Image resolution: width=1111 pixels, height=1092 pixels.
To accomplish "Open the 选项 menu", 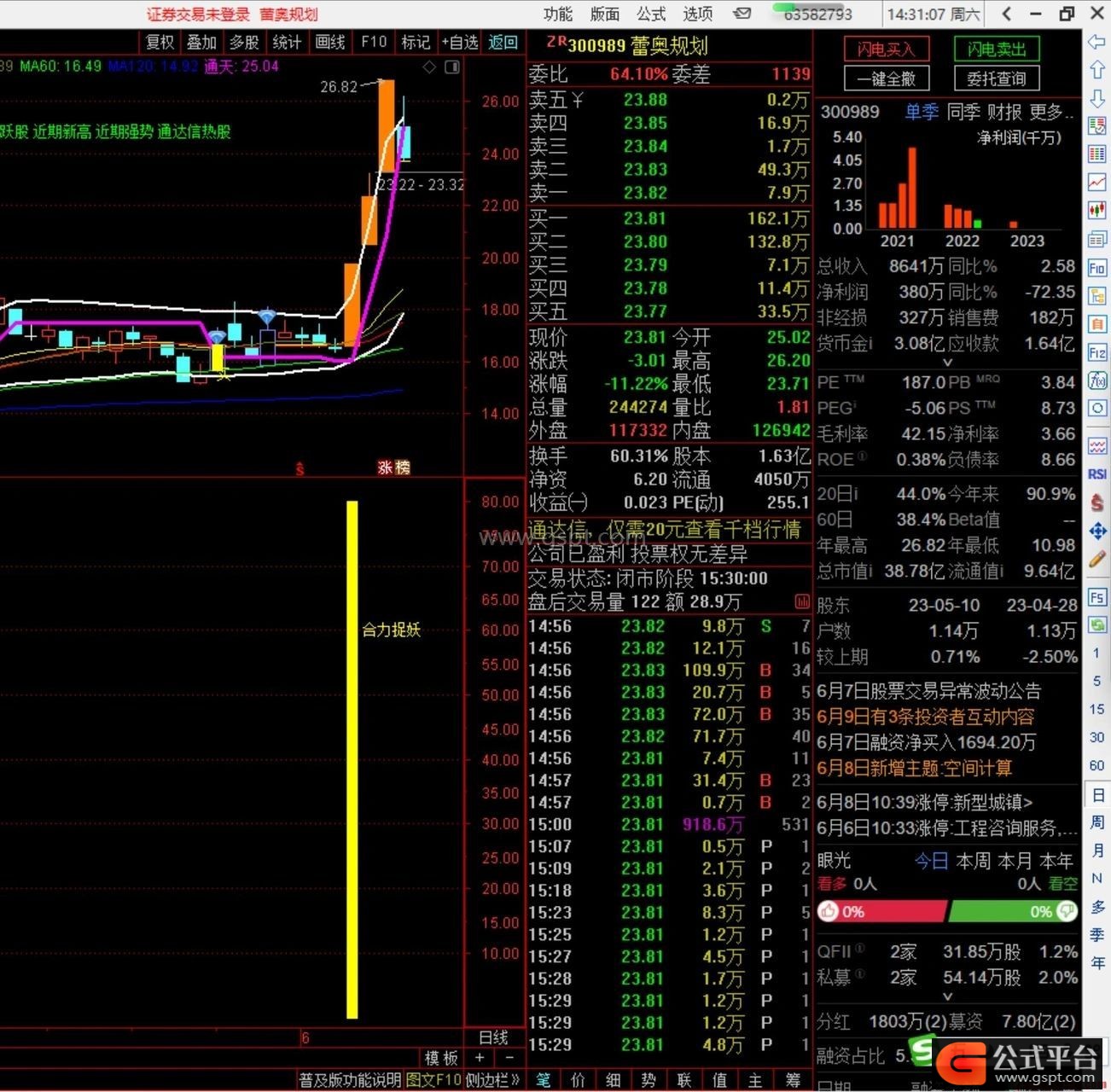I will click(x=697, y=14).
